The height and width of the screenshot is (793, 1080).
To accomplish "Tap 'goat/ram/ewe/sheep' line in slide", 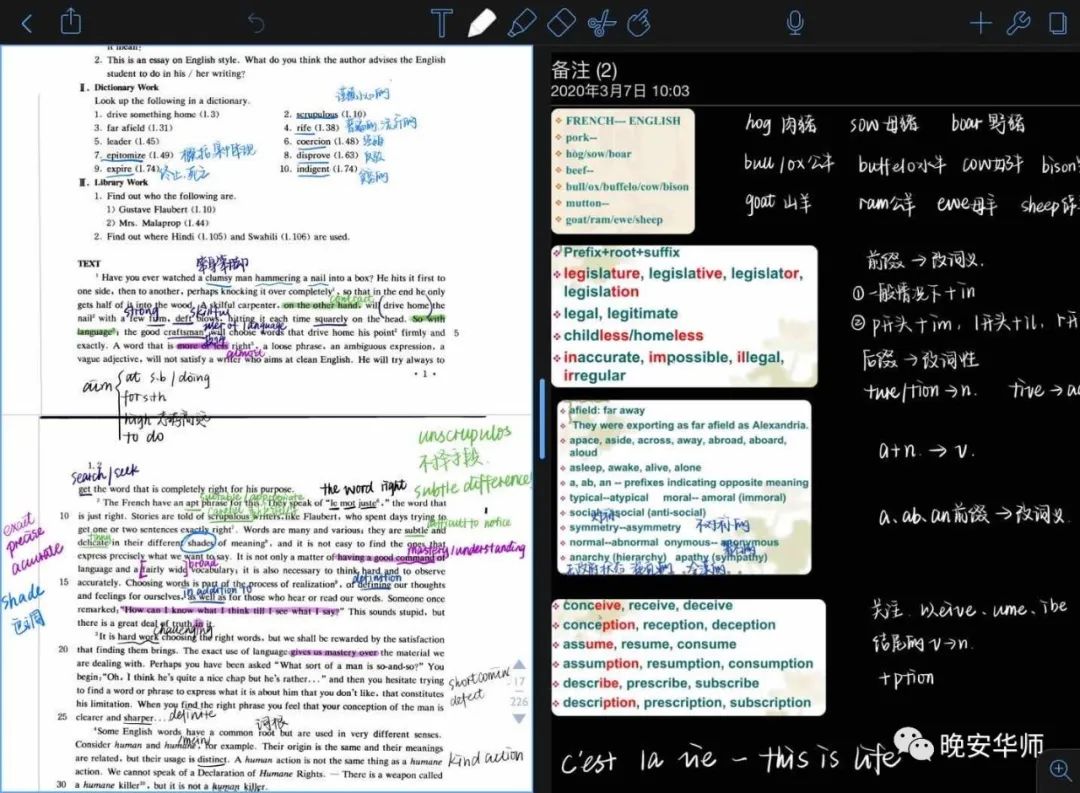I will coord(614,220).
